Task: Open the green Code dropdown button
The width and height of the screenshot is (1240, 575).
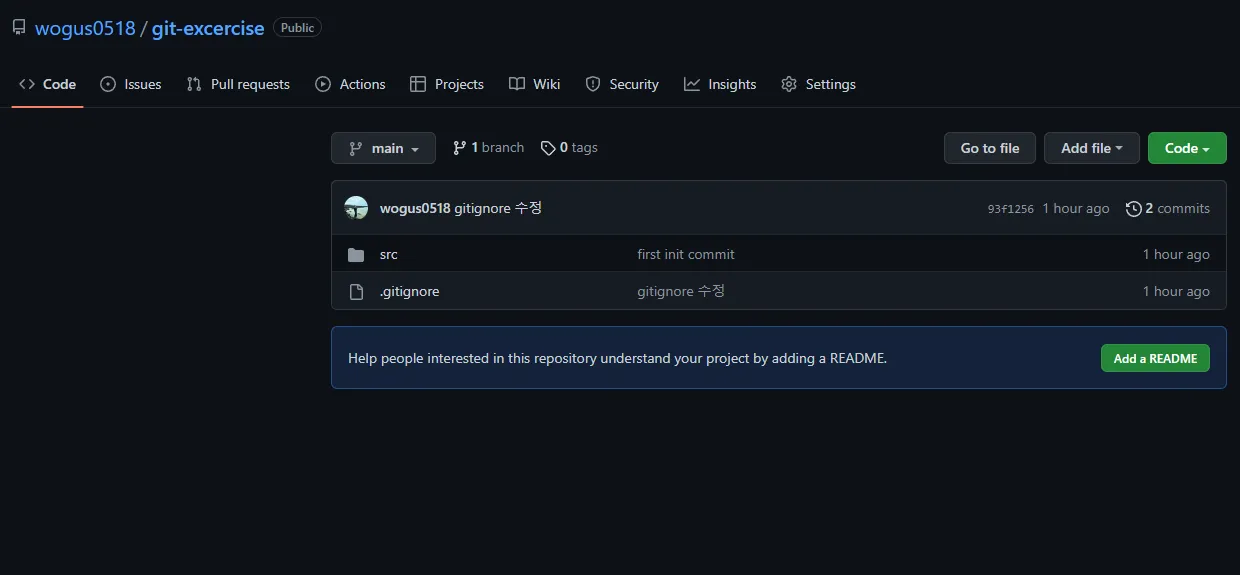Action: point(1187,148)
